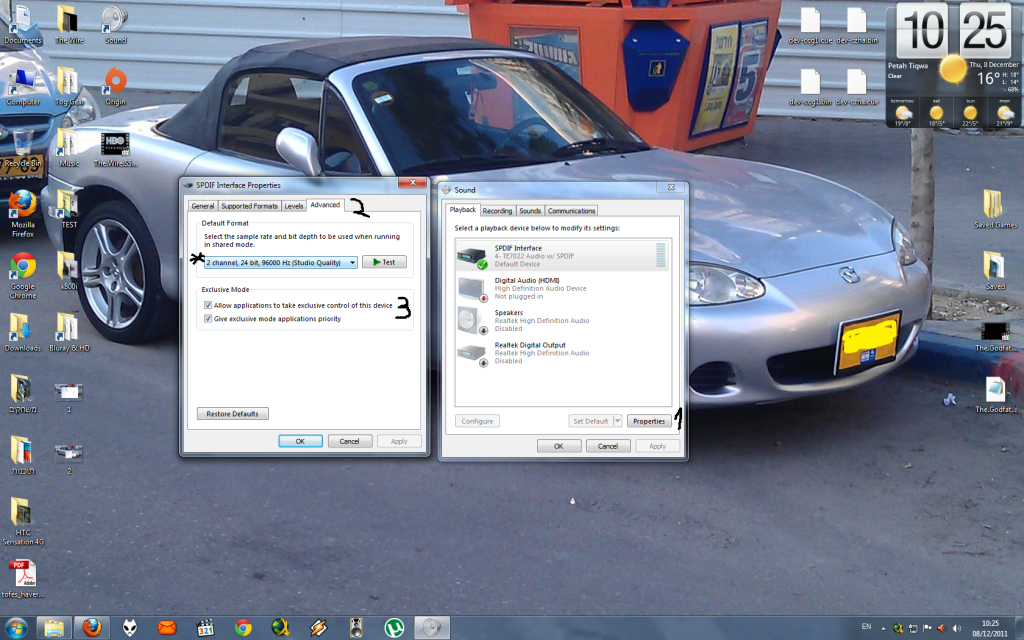This screenshot has height=640, width=1024.
Task: Select the dev-ccg1.bin file on desktop
Action: point(810,88)
